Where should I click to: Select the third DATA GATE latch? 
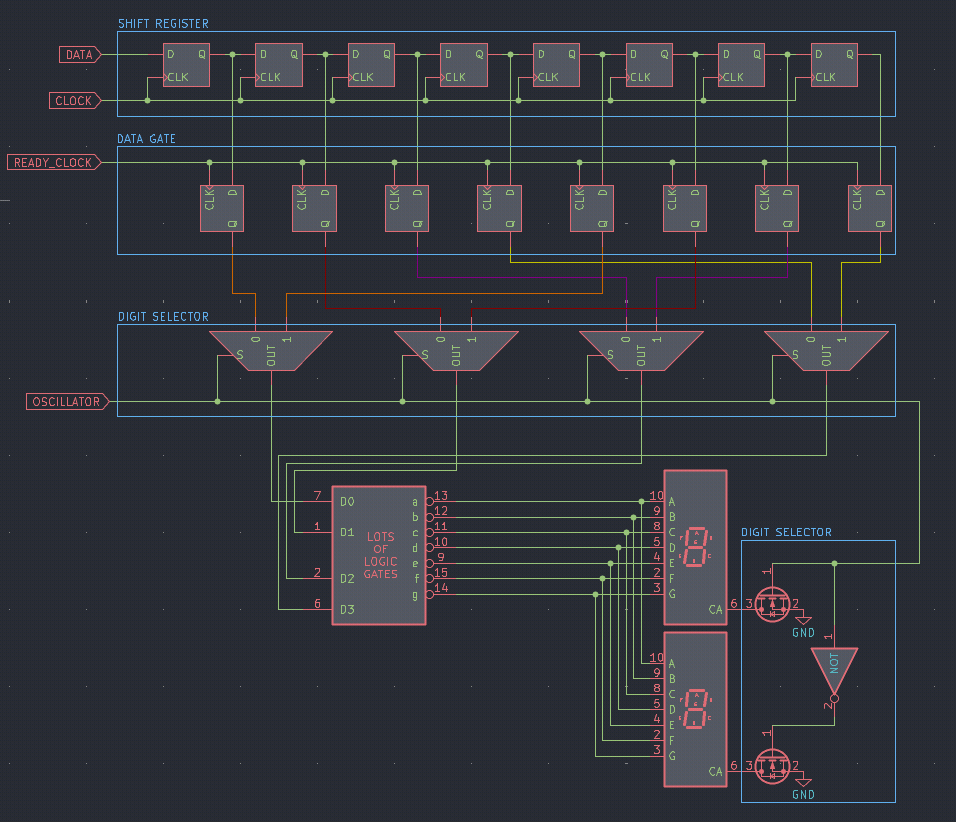[x=407, y=209]
